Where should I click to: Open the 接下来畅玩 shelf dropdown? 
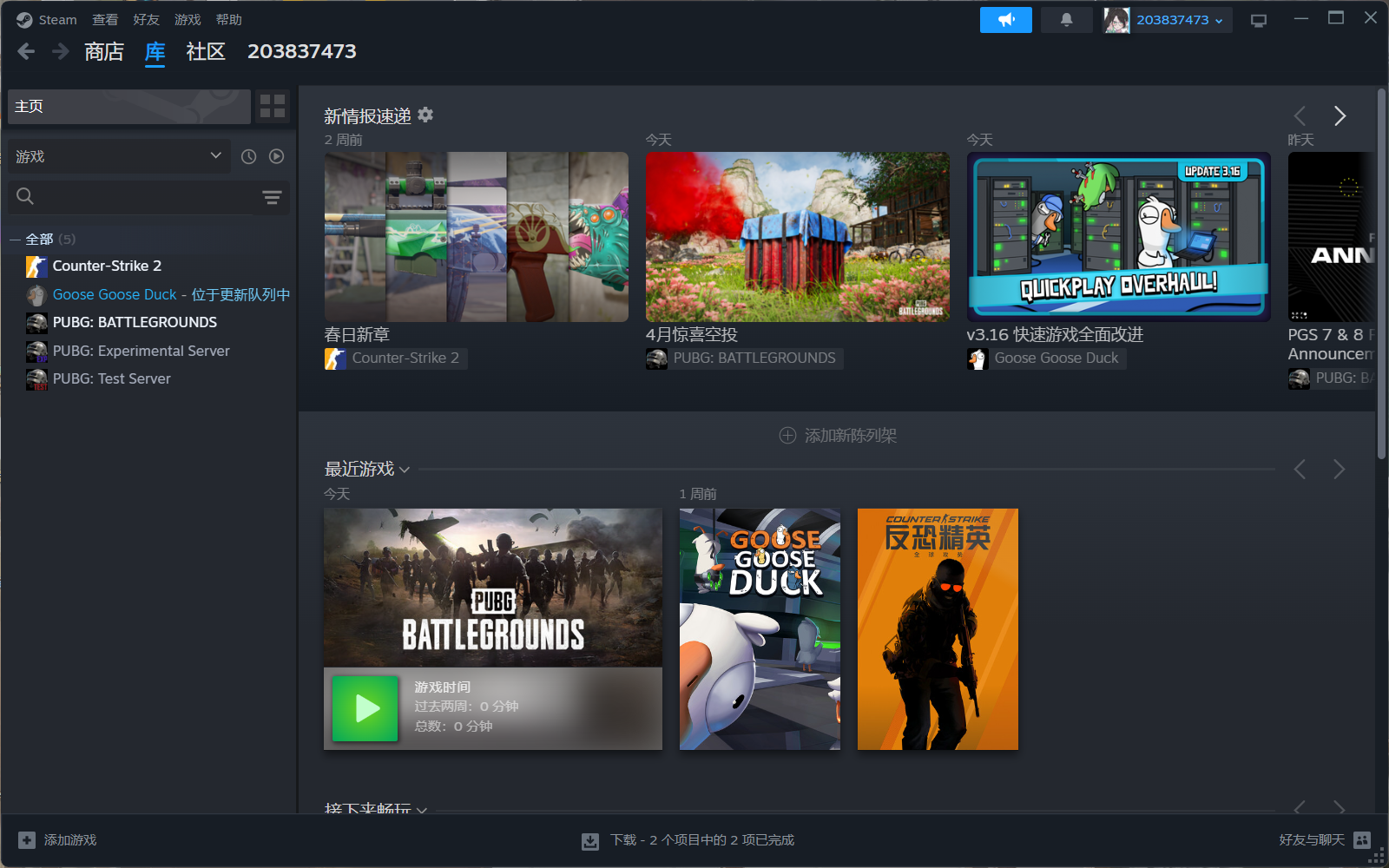pyautogui.click(x=422, y=809)
